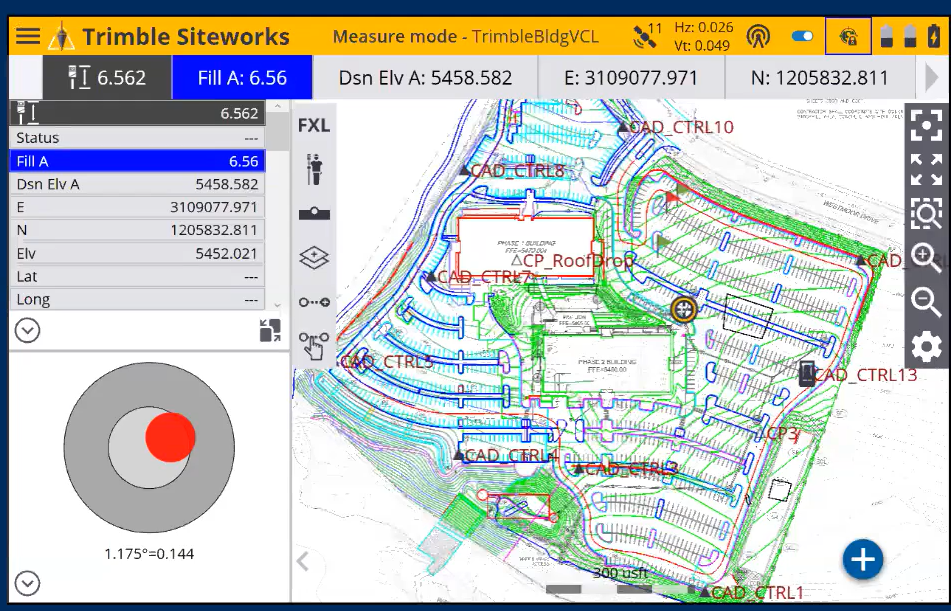
Task: Select the CAD_CTRL10 control point
Action: pos(676,127)
